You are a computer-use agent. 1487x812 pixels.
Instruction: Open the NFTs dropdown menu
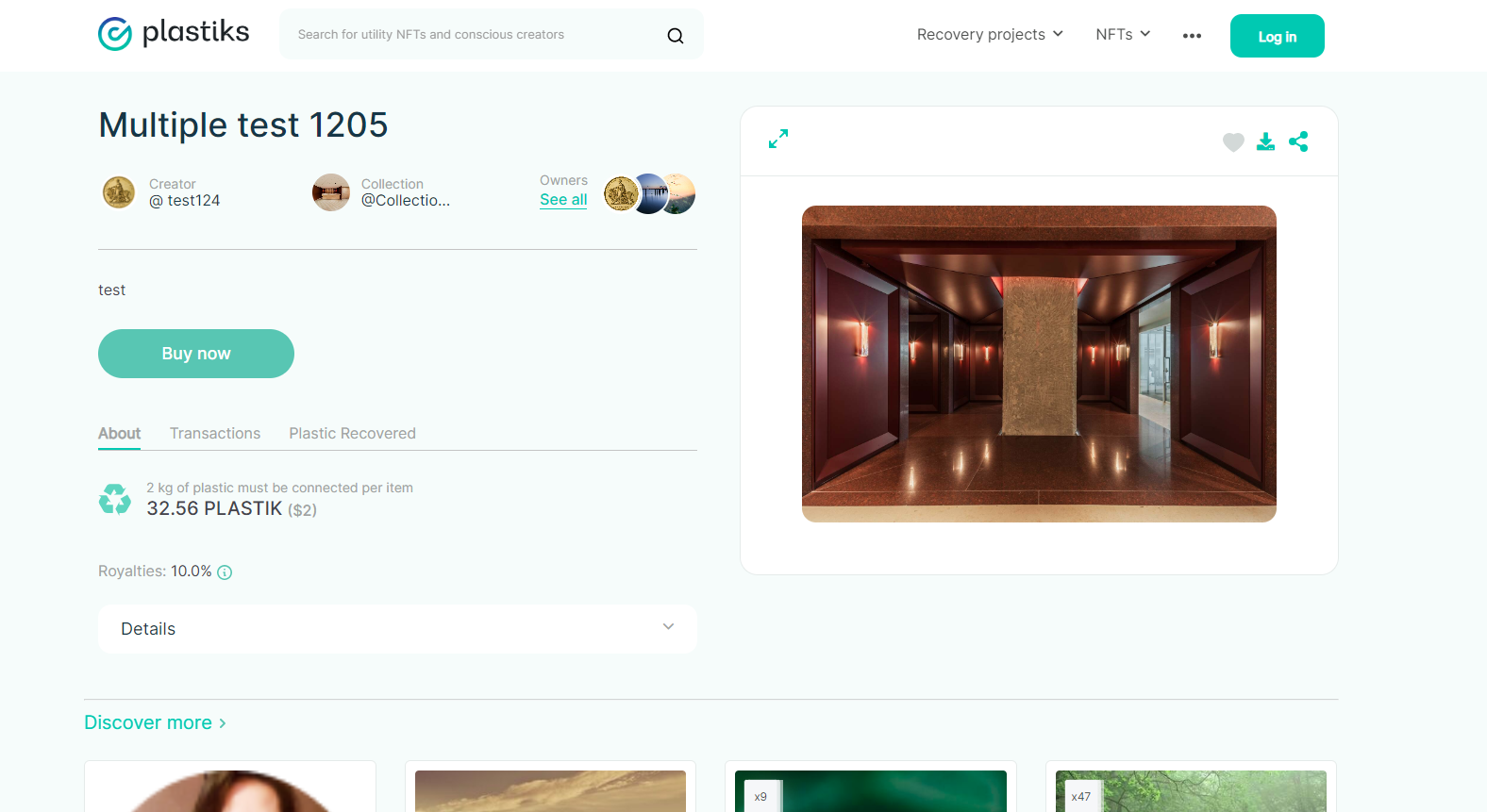[1123, 34]
